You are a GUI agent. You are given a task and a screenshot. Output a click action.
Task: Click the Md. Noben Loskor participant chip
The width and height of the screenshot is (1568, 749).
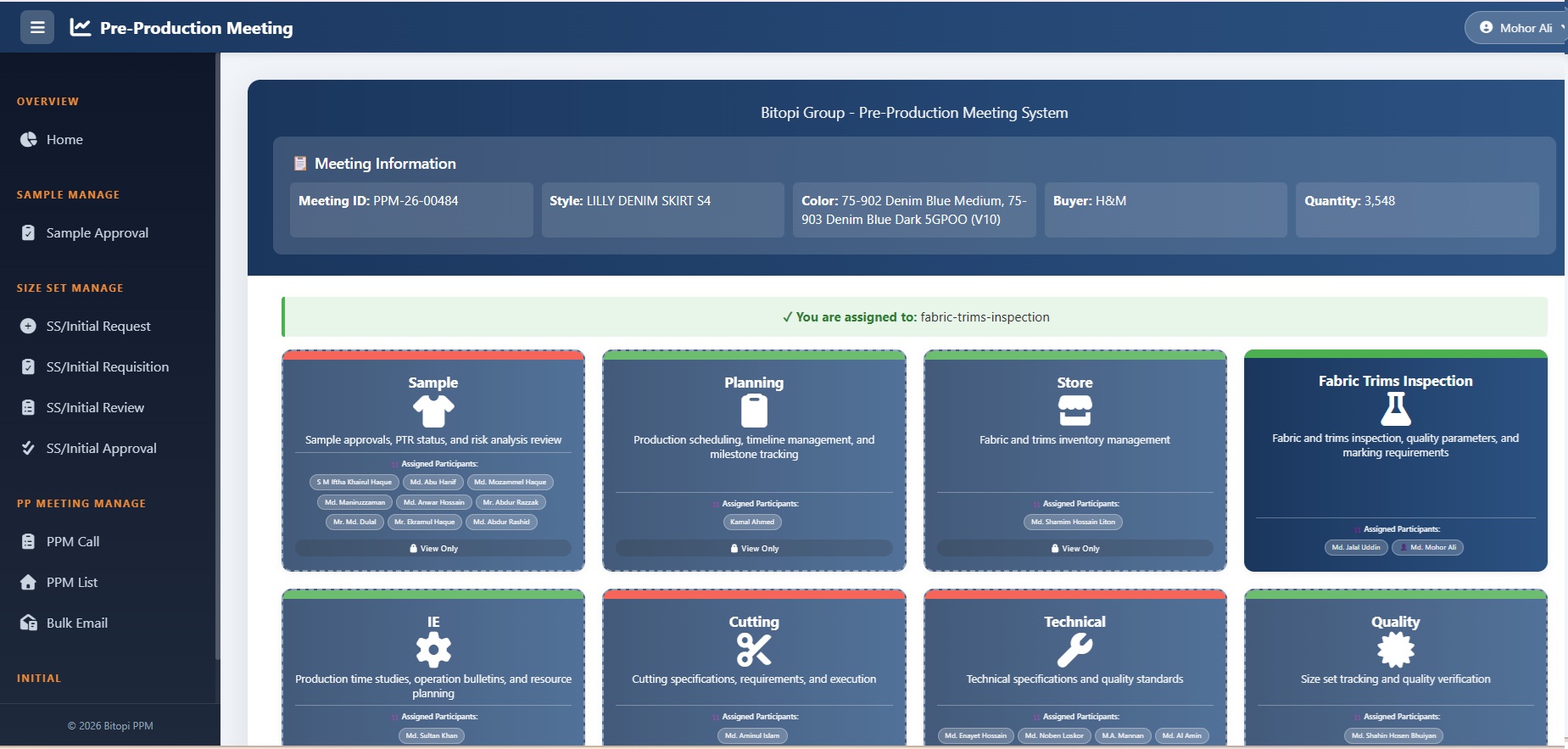coord(1054,735)
